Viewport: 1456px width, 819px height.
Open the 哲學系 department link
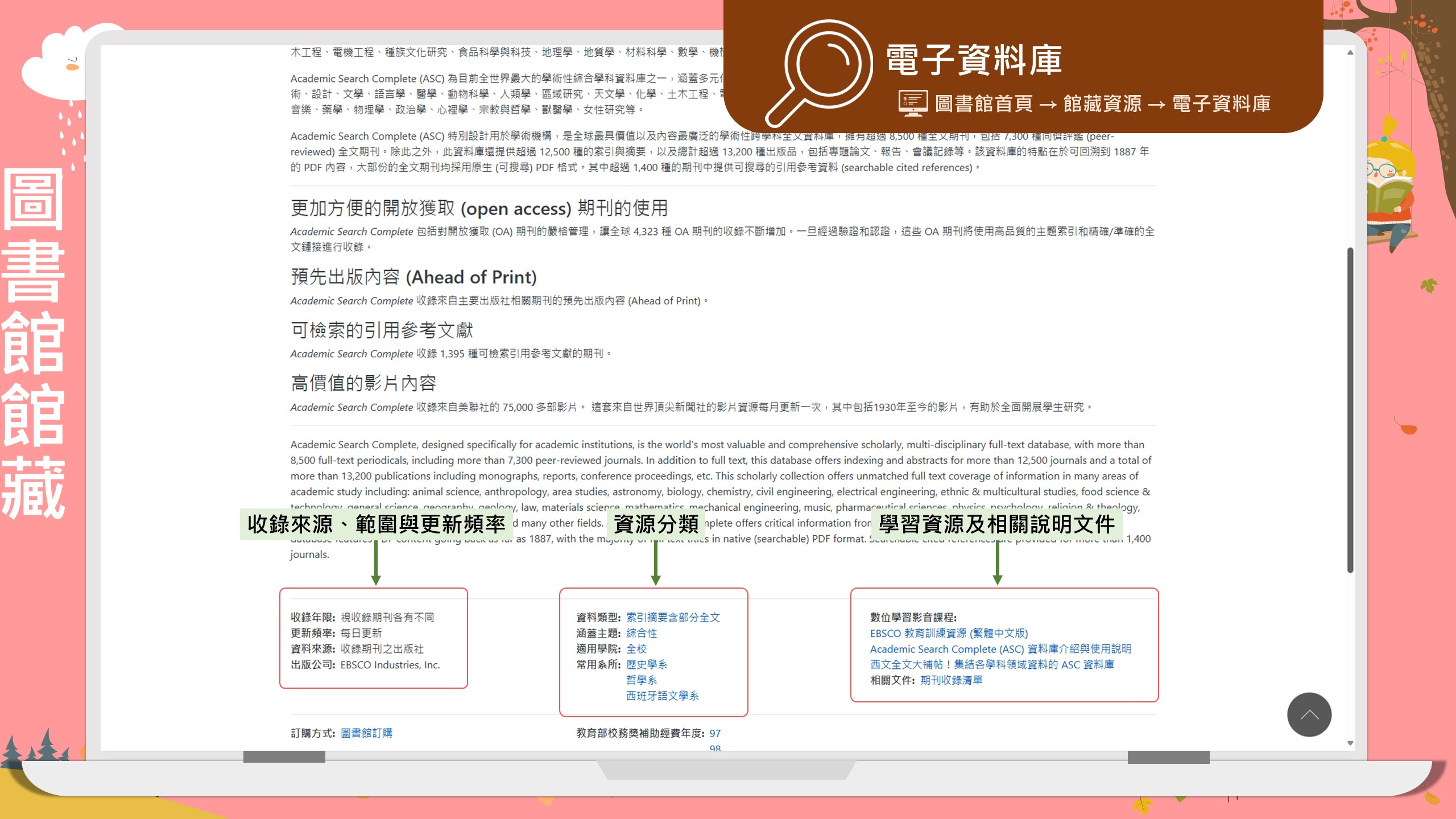[642, 680]
